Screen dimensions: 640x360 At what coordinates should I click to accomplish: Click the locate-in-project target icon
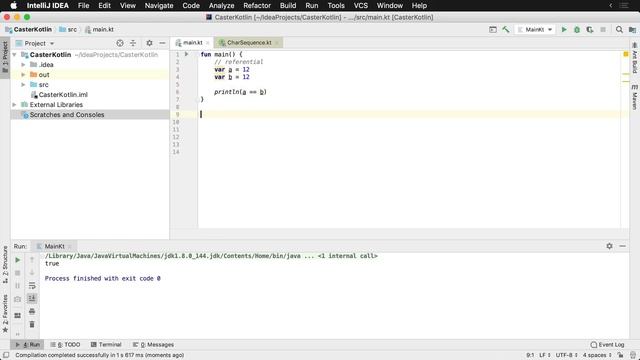tap(120, 43)
